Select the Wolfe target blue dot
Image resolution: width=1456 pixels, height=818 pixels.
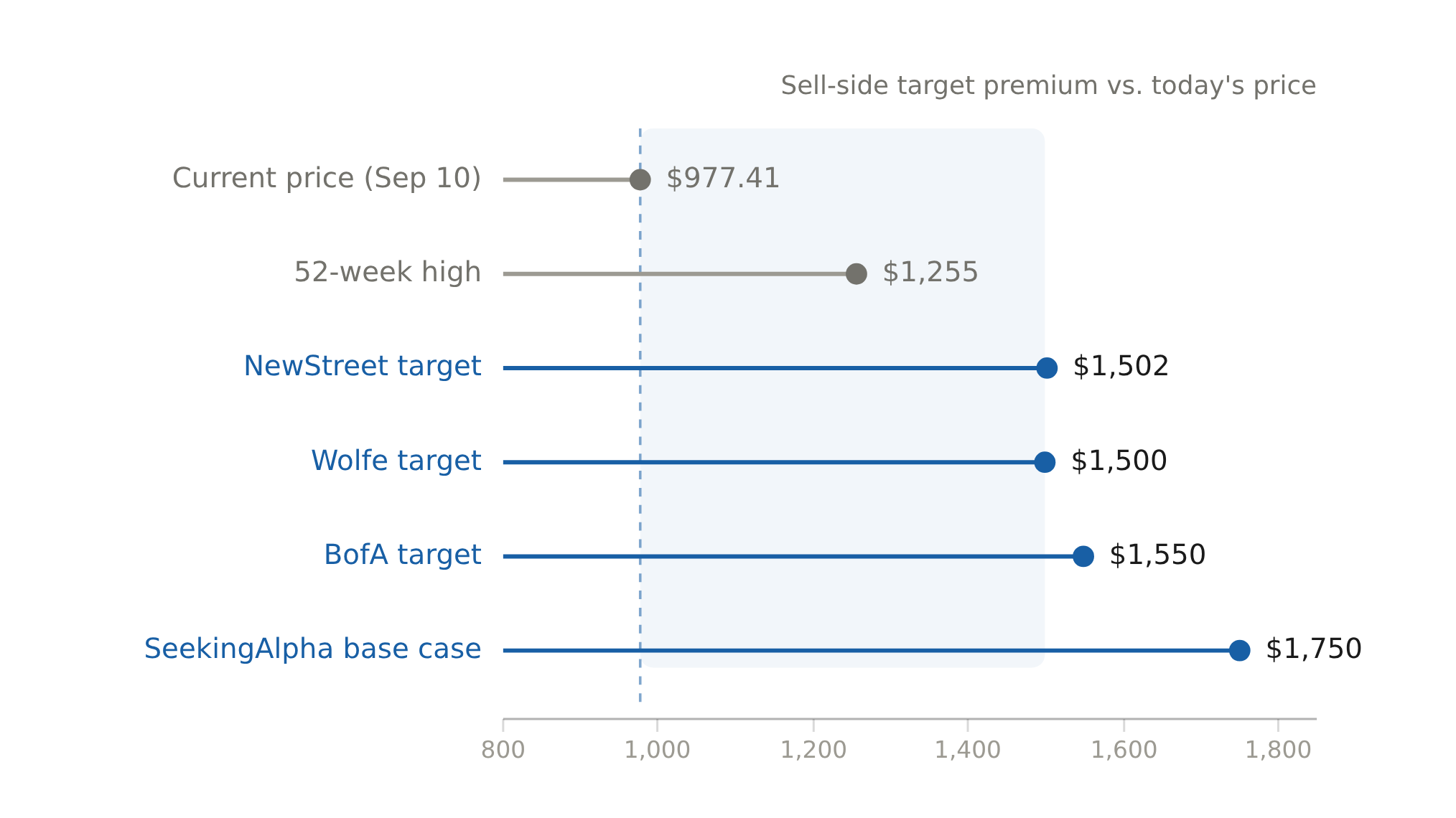tap(1045, 462)
